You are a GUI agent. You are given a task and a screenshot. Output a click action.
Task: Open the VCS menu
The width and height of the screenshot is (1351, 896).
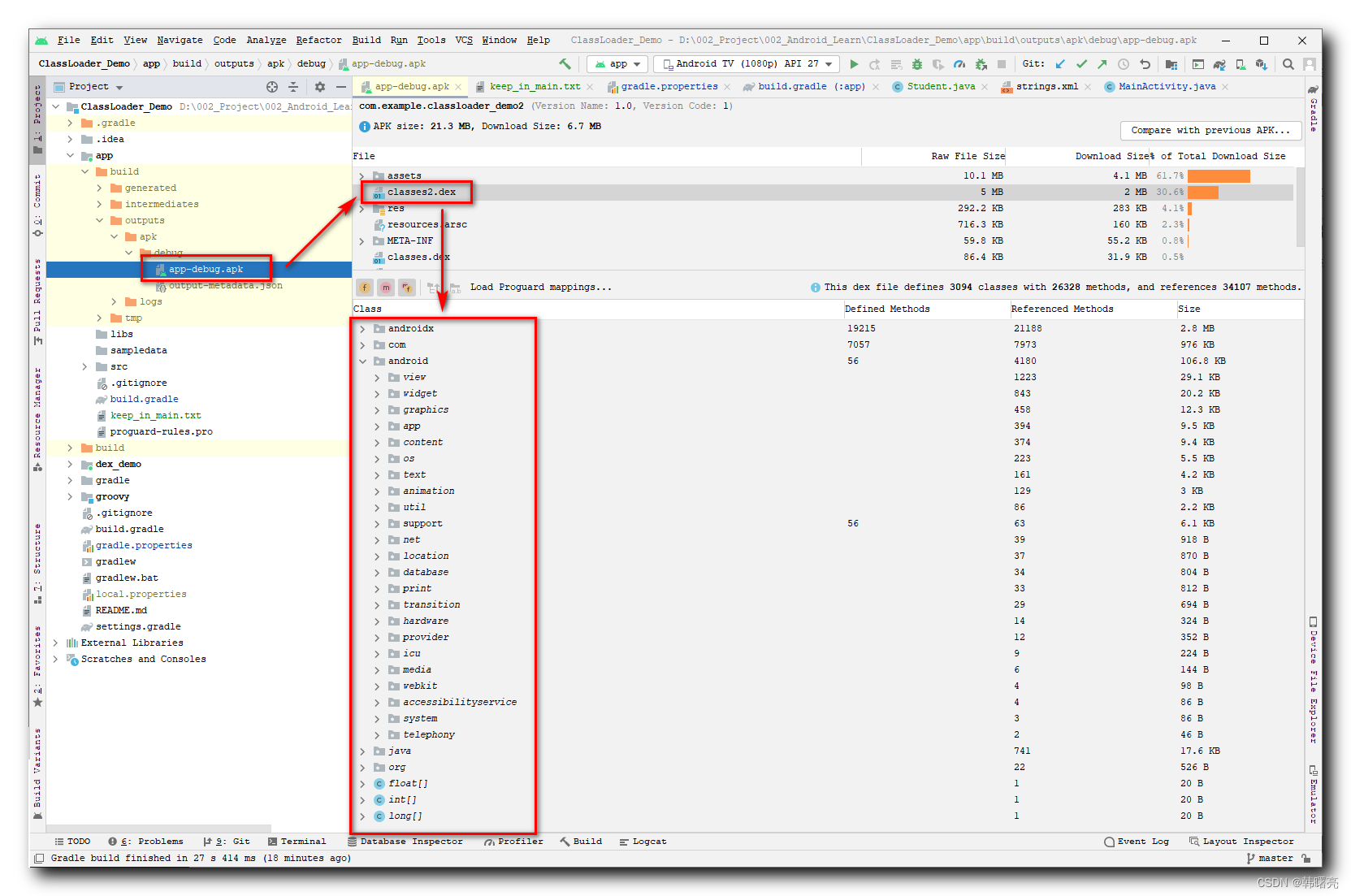click(464, 40)
